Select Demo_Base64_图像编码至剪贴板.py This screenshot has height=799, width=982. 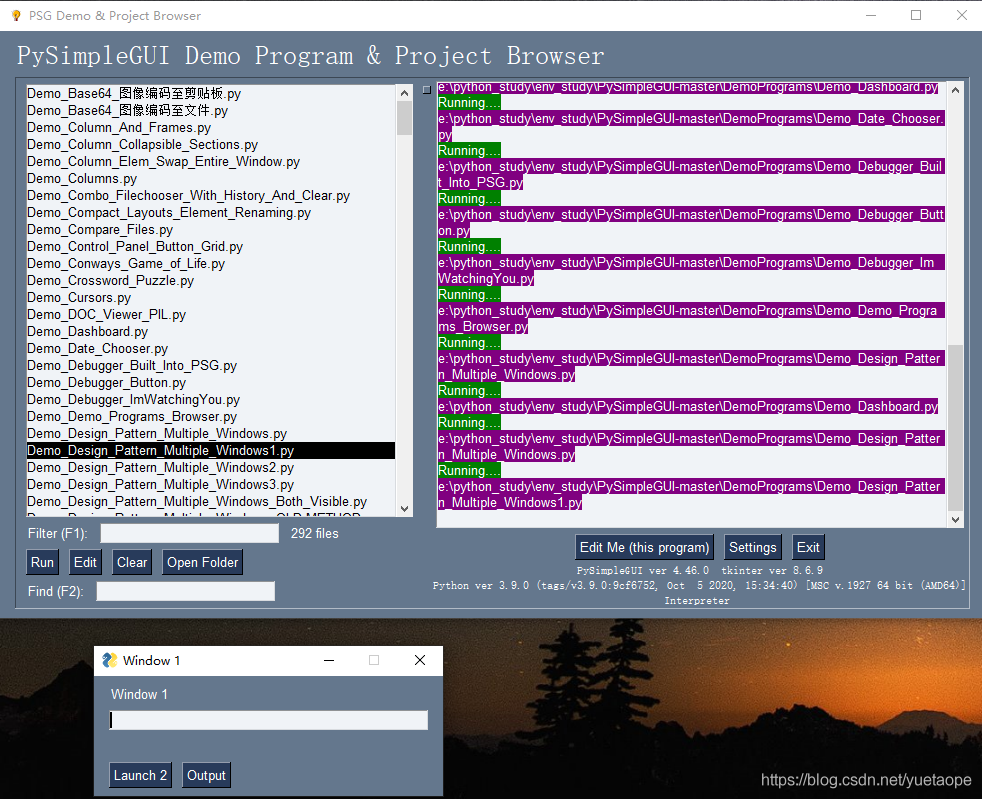pos(211,93)
